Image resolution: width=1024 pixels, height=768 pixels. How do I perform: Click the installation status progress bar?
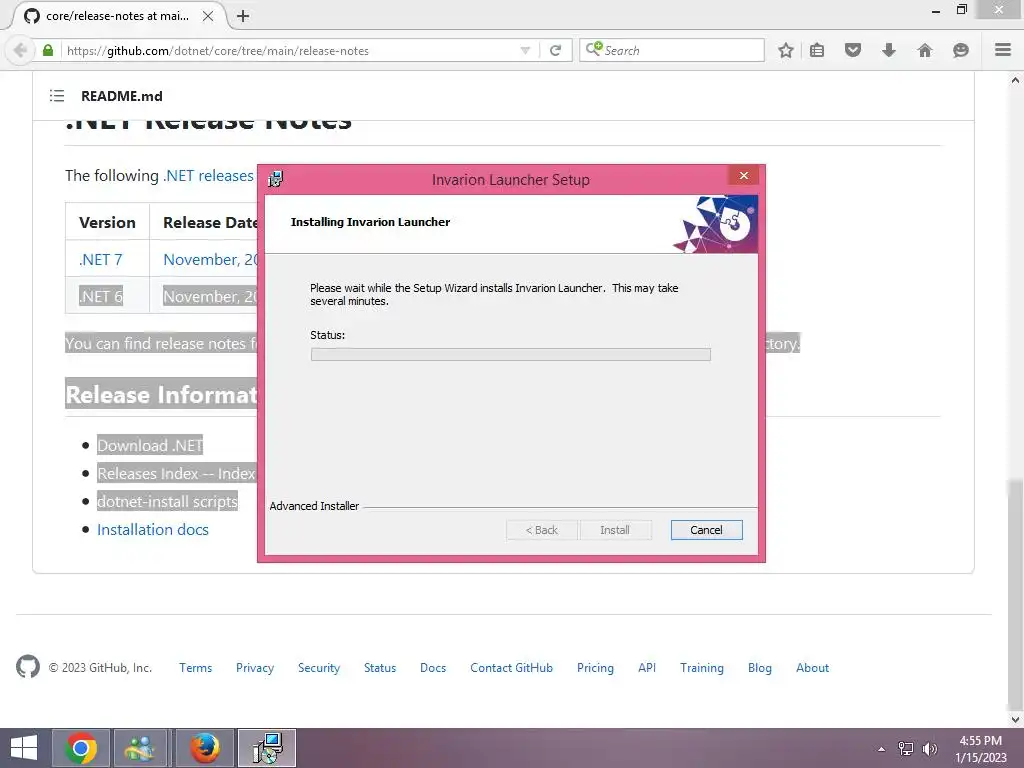point(511,354)
